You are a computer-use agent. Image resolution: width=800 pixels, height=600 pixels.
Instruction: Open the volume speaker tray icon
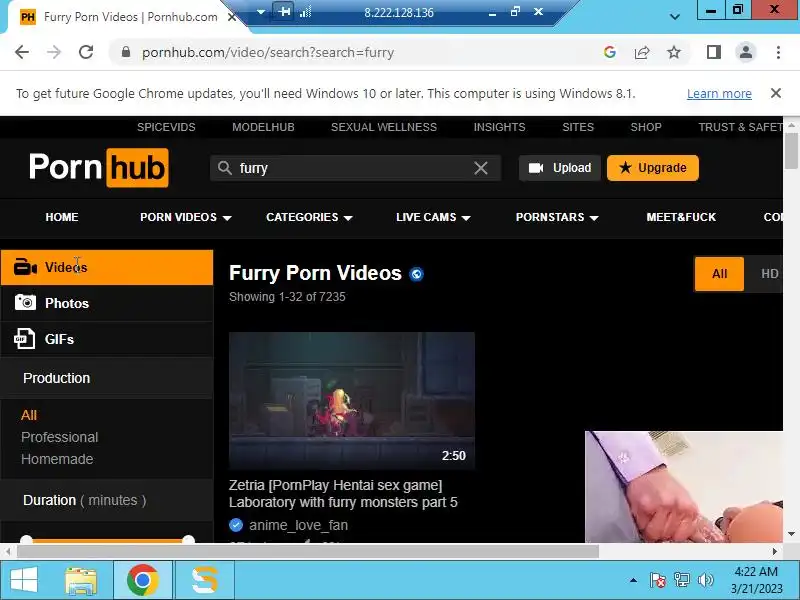pyautogui.click(x=706, y=580)
